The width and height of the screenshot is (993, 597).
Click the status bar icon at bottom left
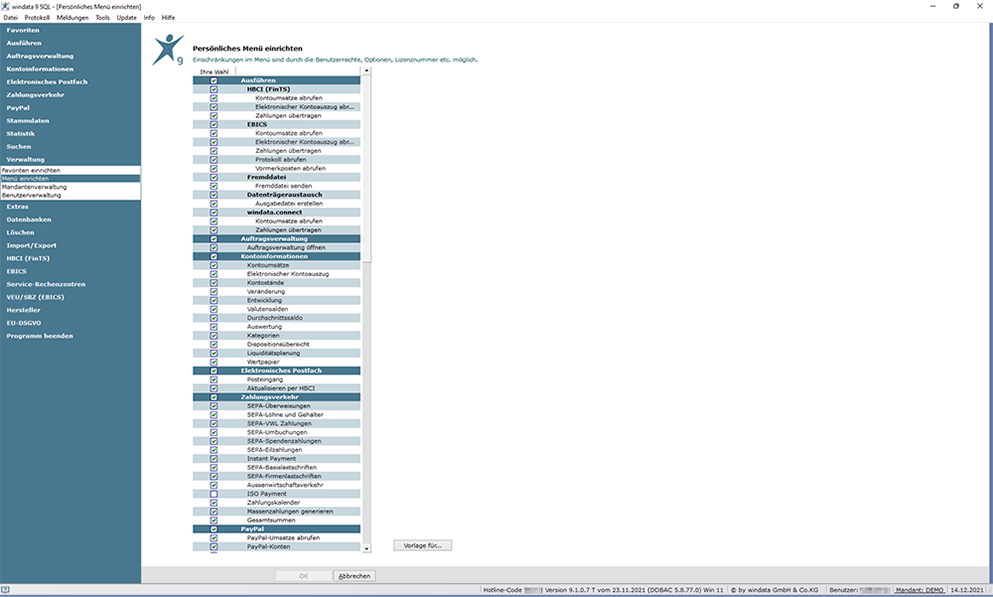[x=6, y=589]
